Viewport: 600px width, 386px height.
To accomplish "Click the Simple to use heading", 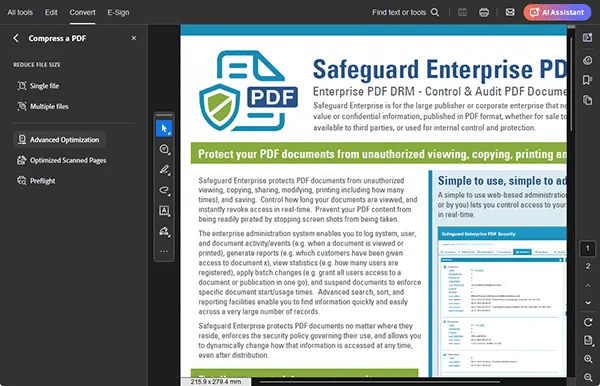I will (502, 181).
